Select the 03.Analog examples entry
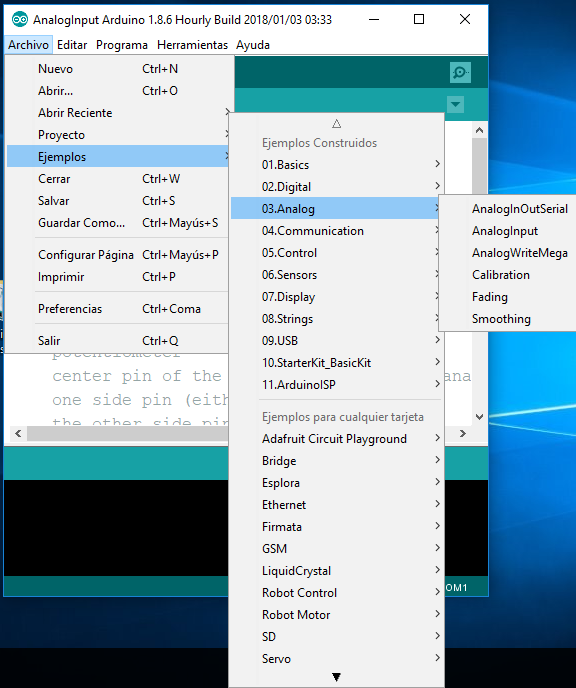Viewport: 576px width, 688px height. coord(336,208)
